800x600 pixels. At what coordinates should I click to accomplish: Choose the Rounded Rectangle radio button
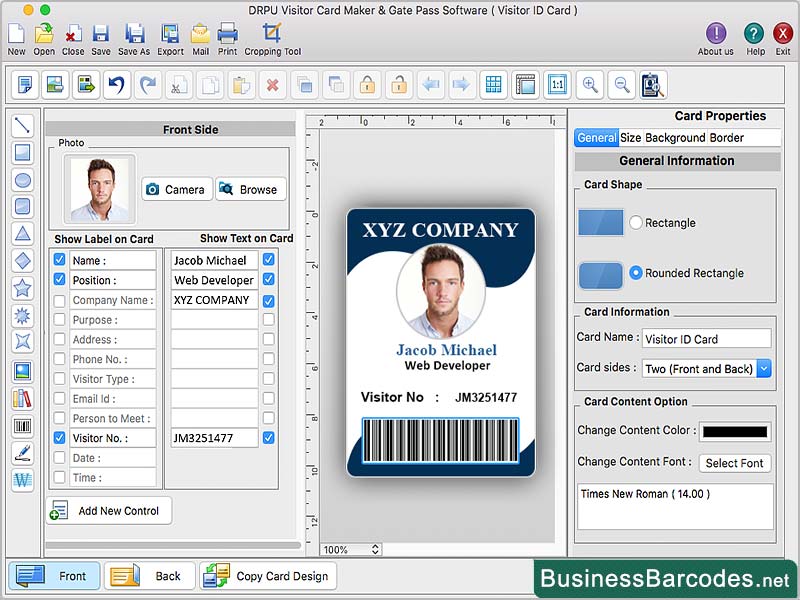click(x=636, y=273)
